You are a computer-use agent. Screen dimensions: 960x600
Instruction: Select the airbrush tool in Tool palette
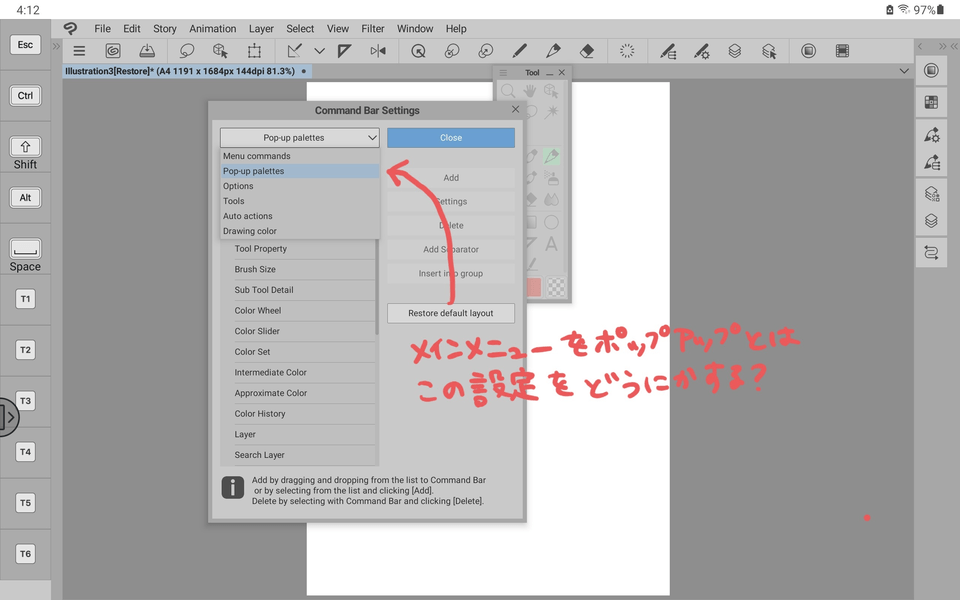pyautogui.click(x=551, y=178)
